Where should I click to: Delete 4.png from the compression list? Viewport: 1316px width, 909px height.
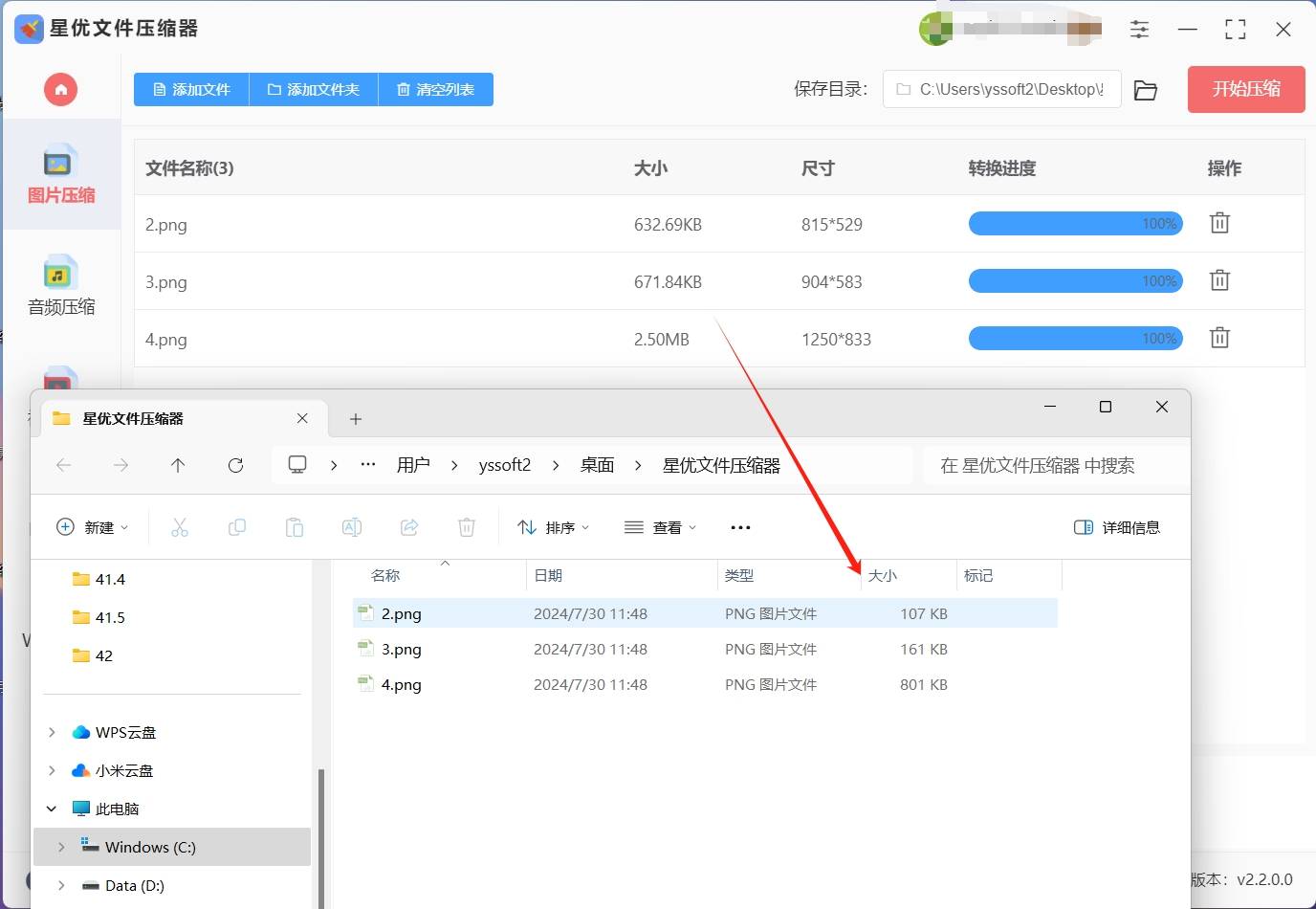(x=1219, y=338)
